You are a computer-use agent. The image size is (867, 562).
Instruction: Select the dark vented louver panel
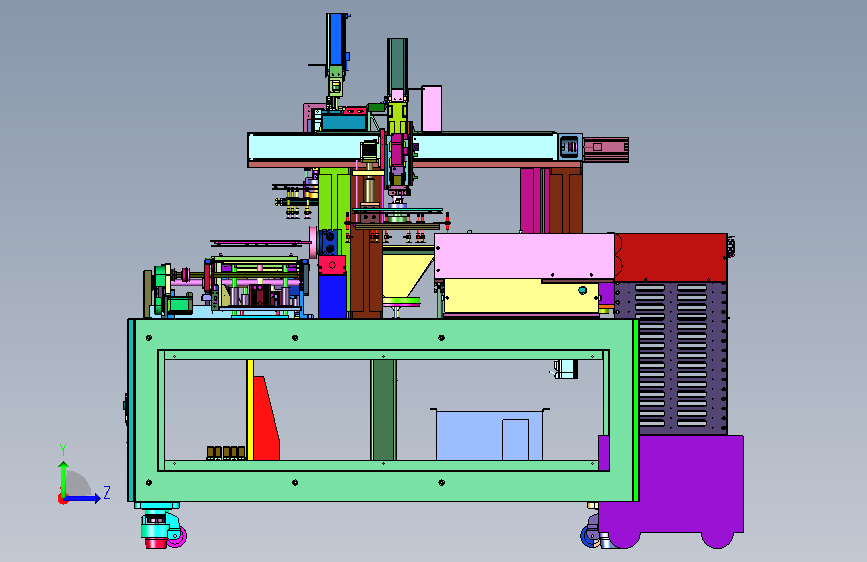[671, 358]
